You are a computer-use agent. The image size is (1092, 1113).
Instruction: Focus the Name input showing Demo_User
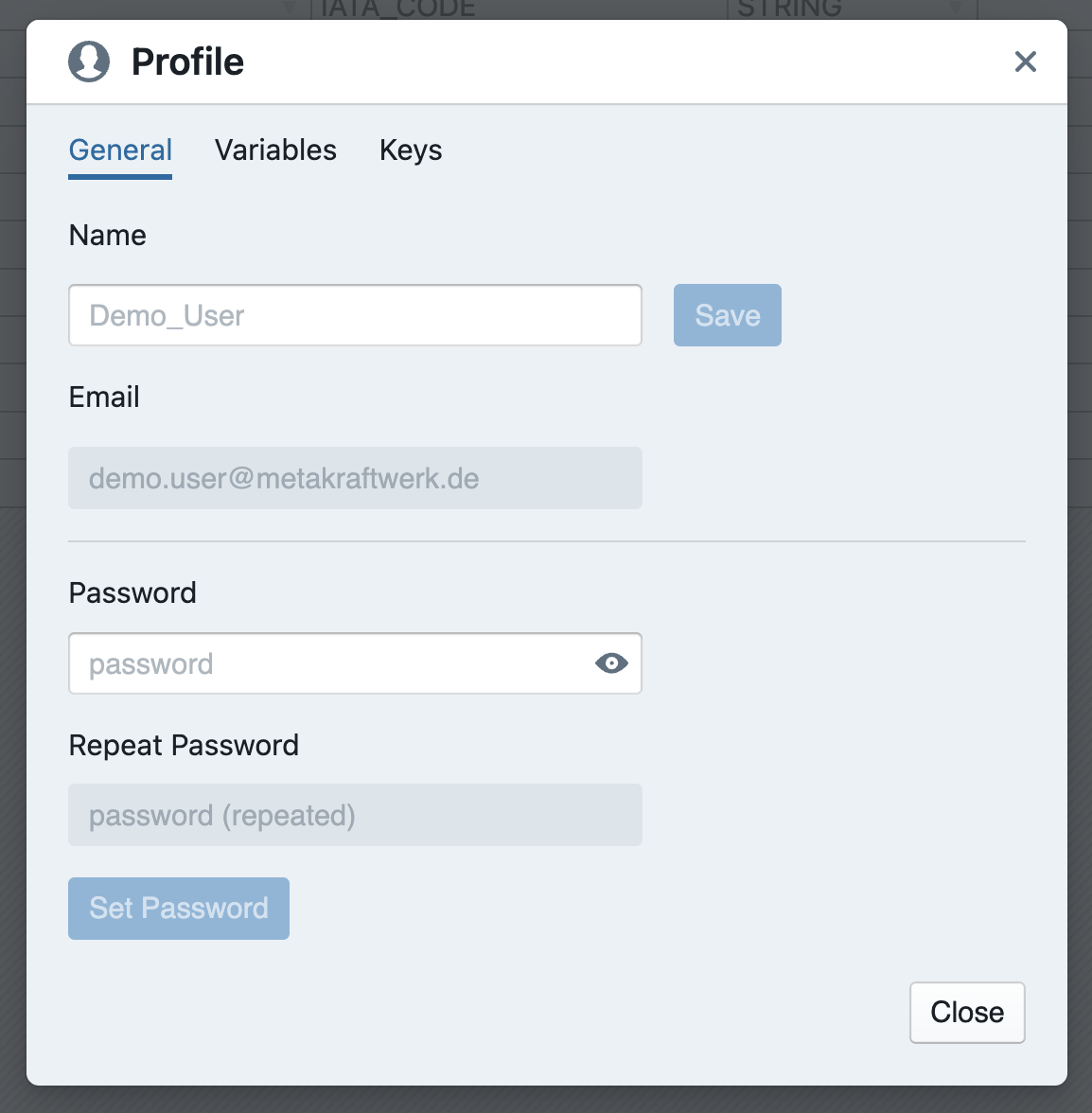[355, 315]
